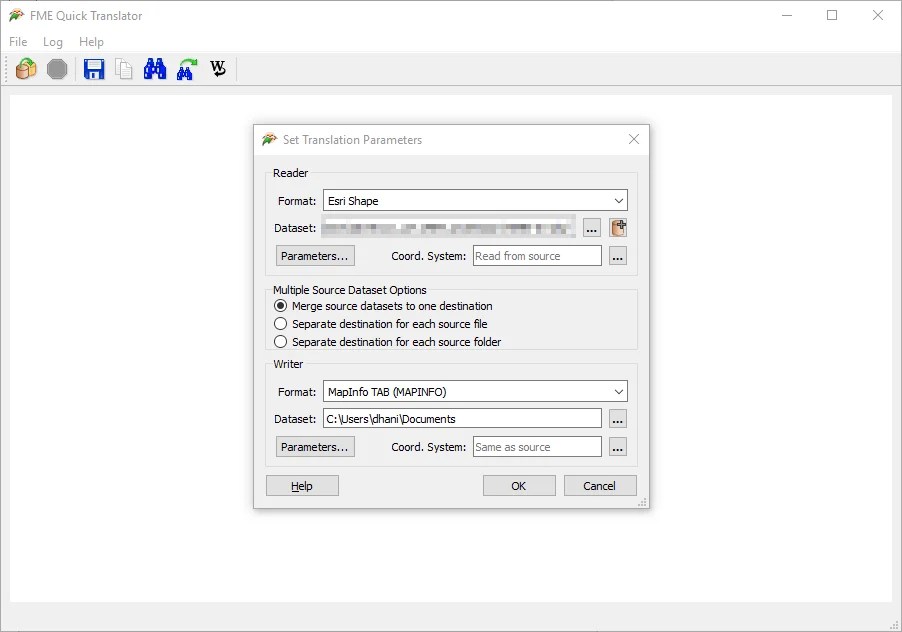Image resolution: width=902 pixels, height=632 pixels.
Task: Click the Cancel button
Action: point(600,486)
